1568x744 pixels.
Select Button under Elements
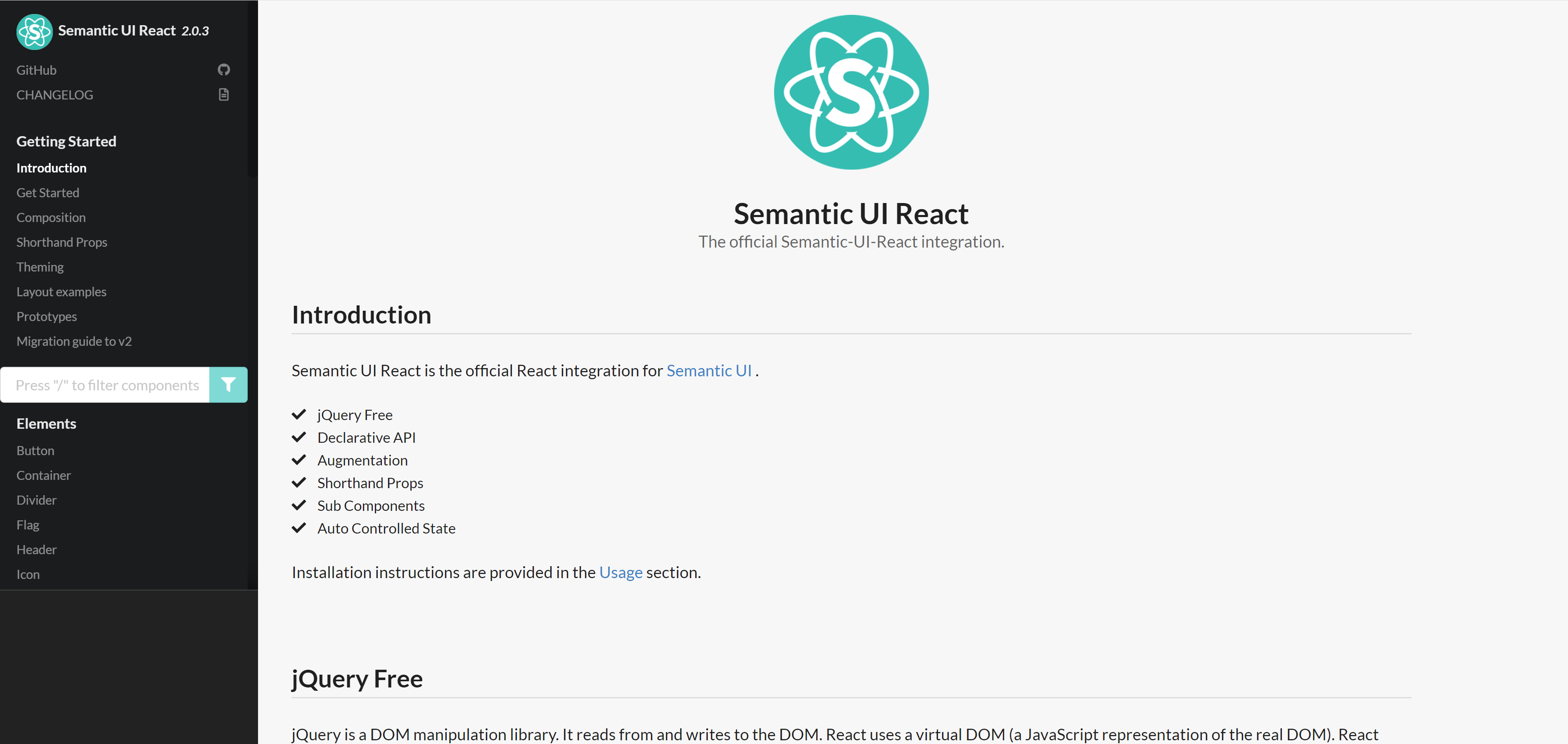click(36, 451)
